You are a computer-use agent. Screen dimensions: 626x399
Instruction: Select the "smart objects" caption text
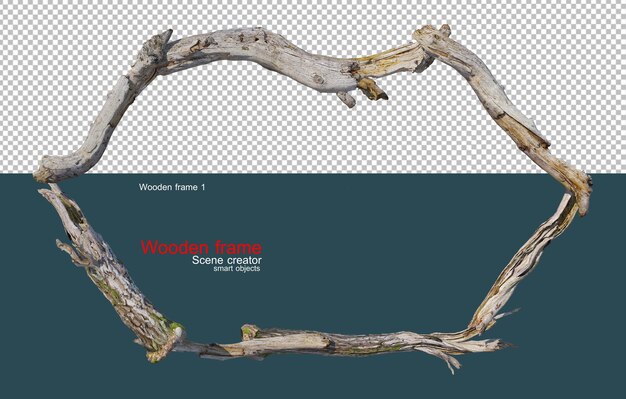[x=236, y=268]
